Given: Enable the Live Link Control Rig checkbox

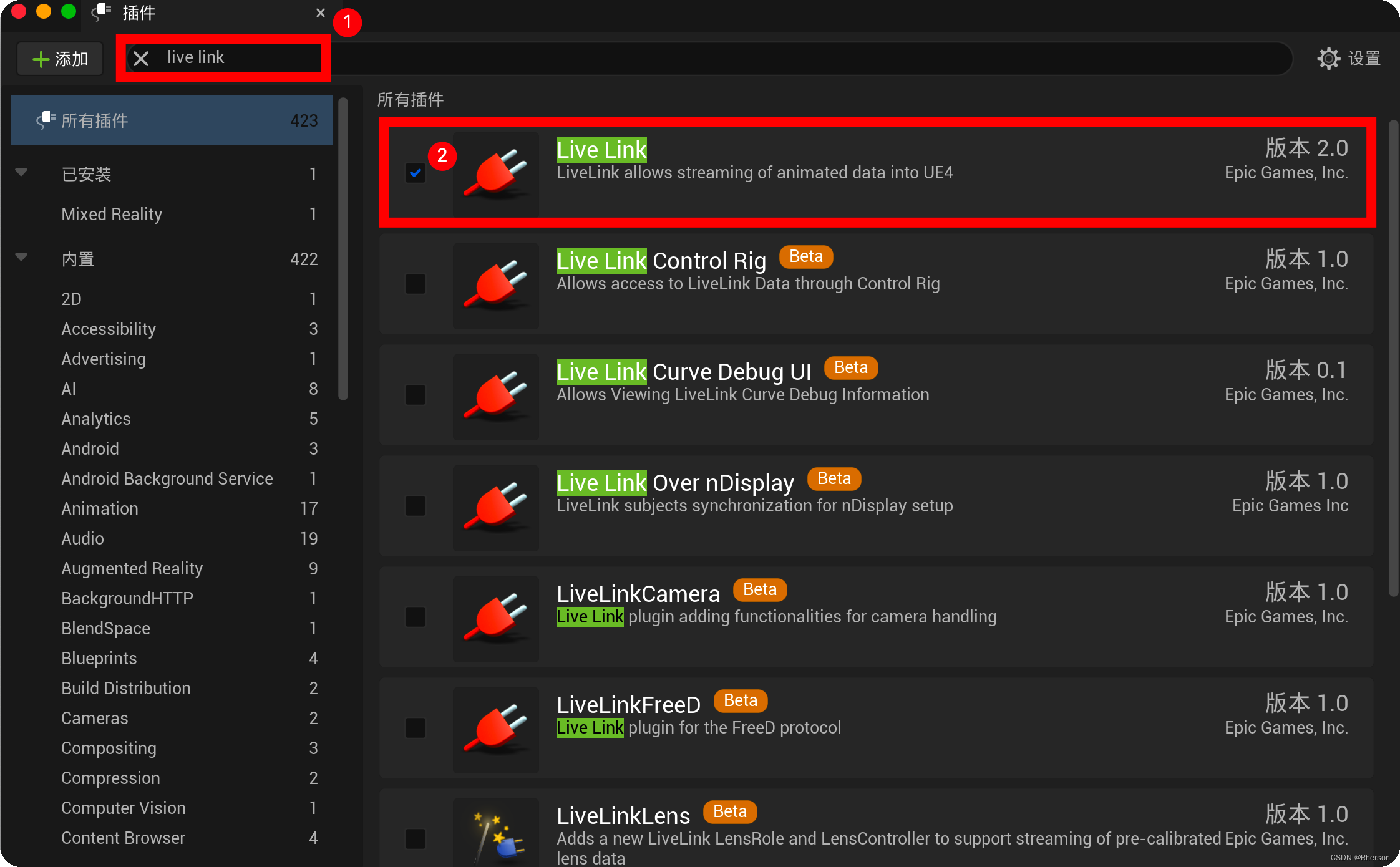Looking at the screenshot, I should 416,284.
